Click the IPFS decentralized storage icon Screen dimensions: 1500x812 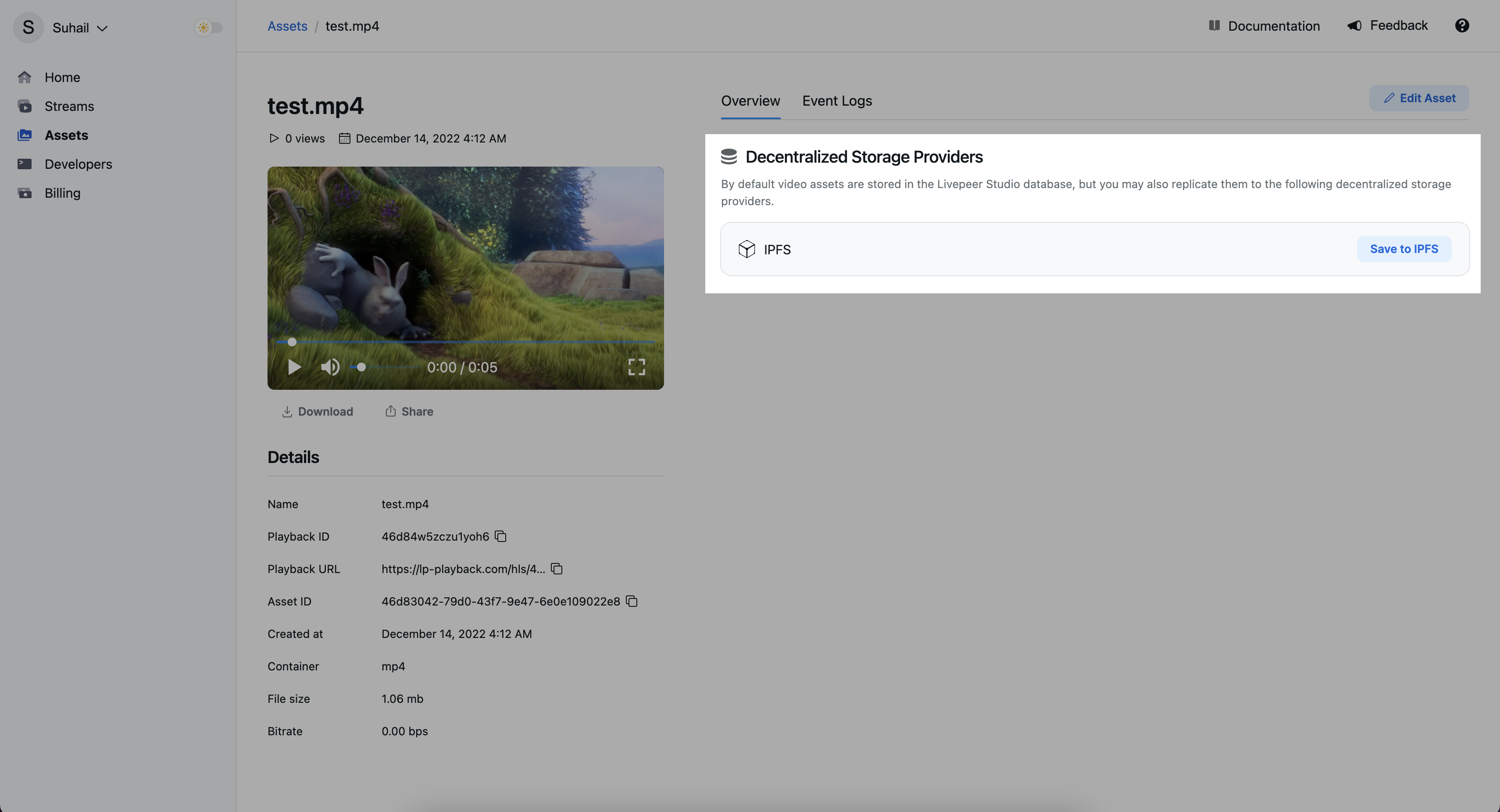747,249
